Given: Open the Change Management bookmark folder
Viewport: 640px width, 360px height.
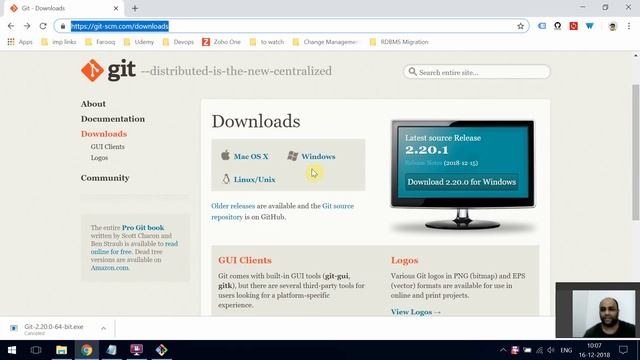Looking at the screenshot, I should point(325,42).
